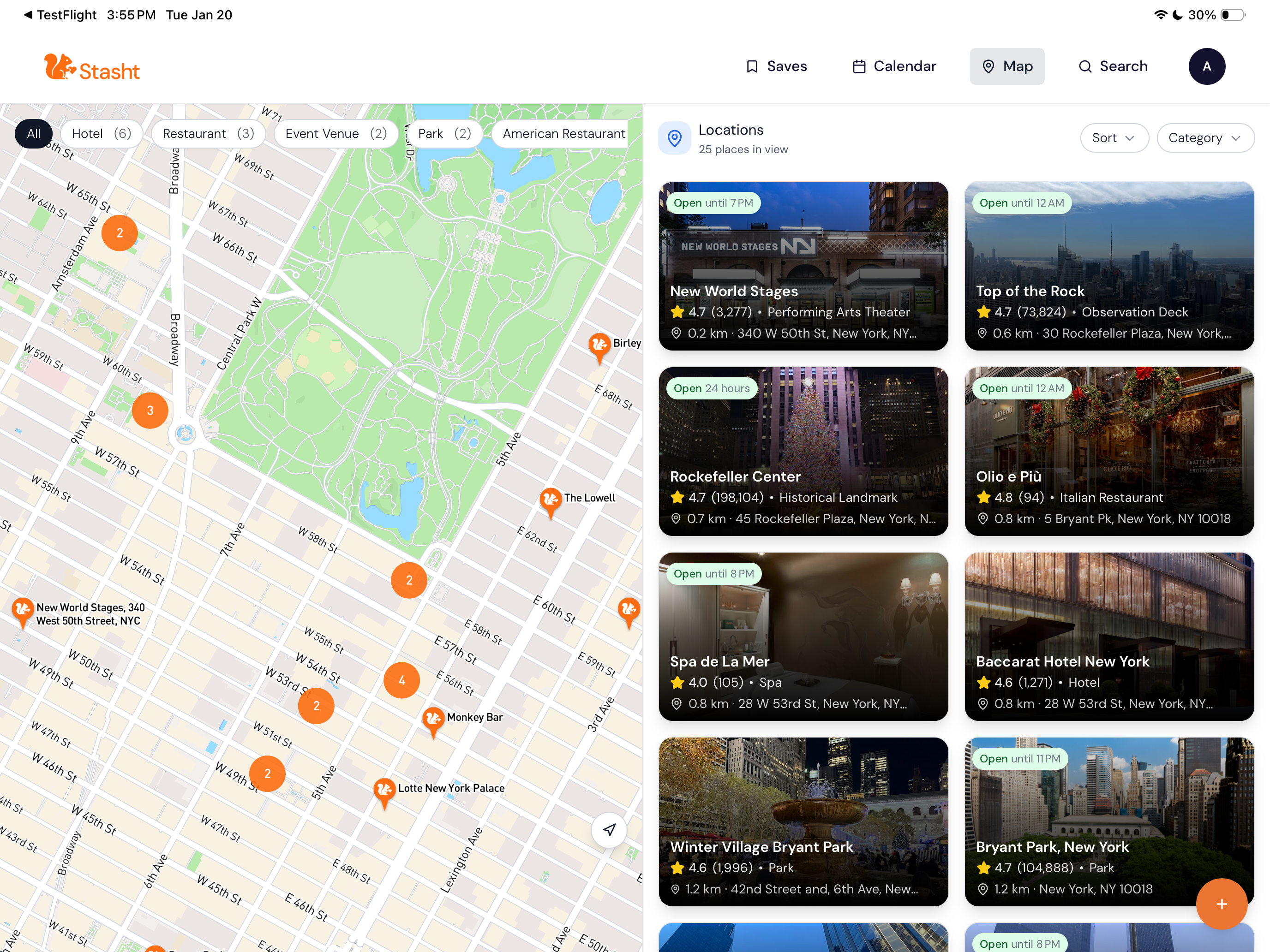The image size is (1270, 952).
Task: Filter map by Event Venue (2)
Action: [x=336, y=134]
